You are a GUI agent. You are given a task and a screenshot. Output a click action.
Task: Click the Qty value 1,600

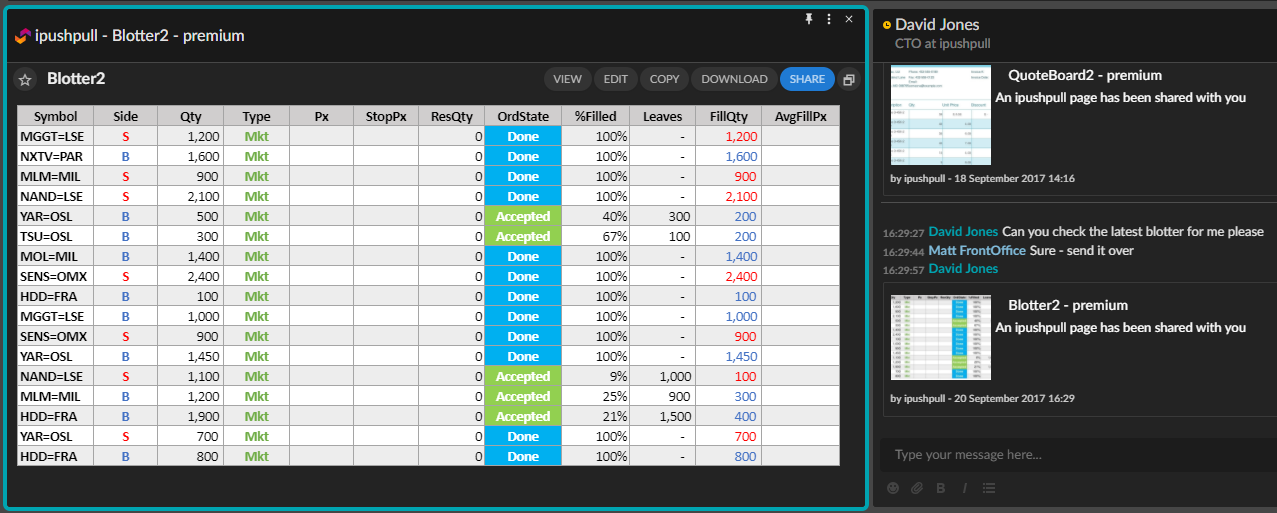191,156
